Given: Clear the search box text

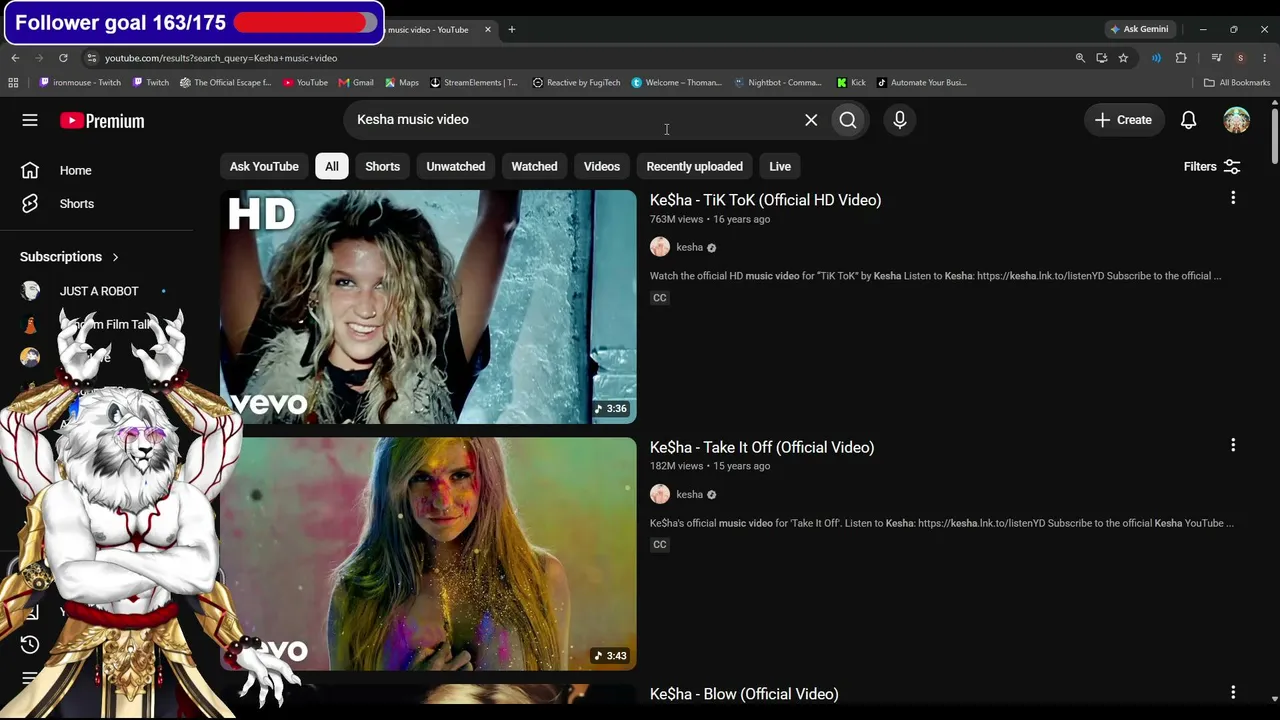Looking at the screenshot, I should coord(811,120).
